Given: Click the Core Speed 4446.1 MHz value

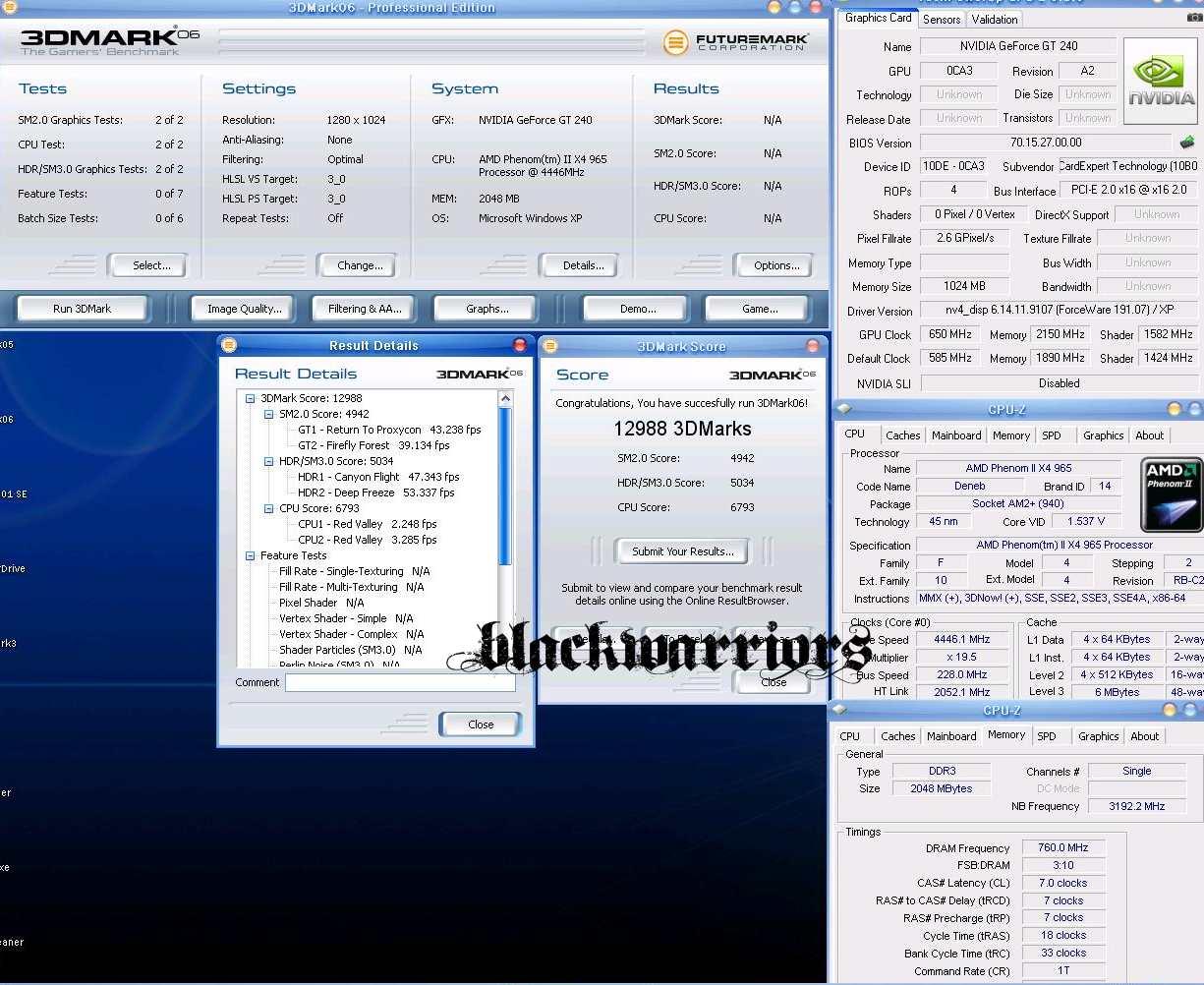Looking at the screenshot, I should point(961,639).
